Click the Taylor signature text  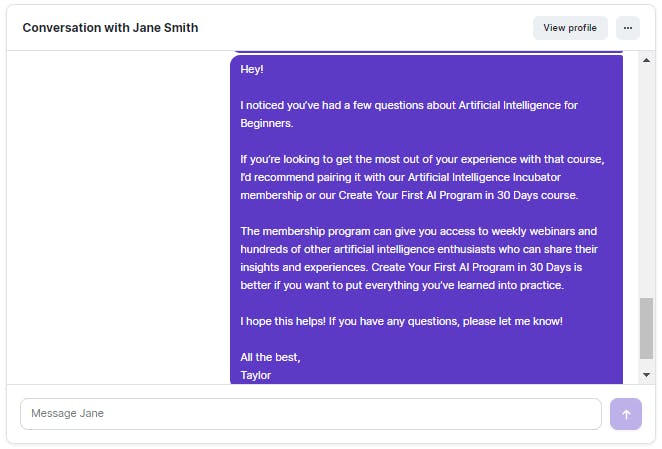255,375
